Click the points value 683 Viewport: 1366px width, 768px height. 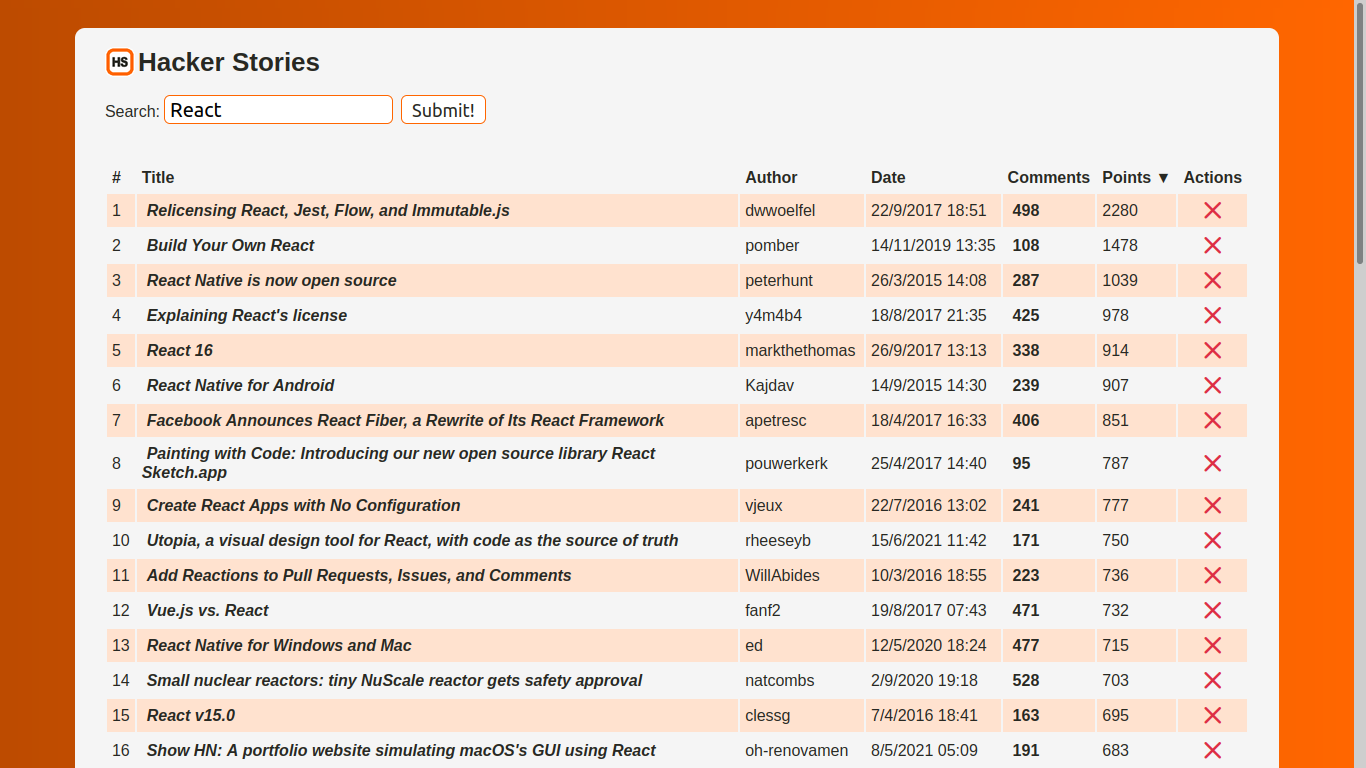1115,750
